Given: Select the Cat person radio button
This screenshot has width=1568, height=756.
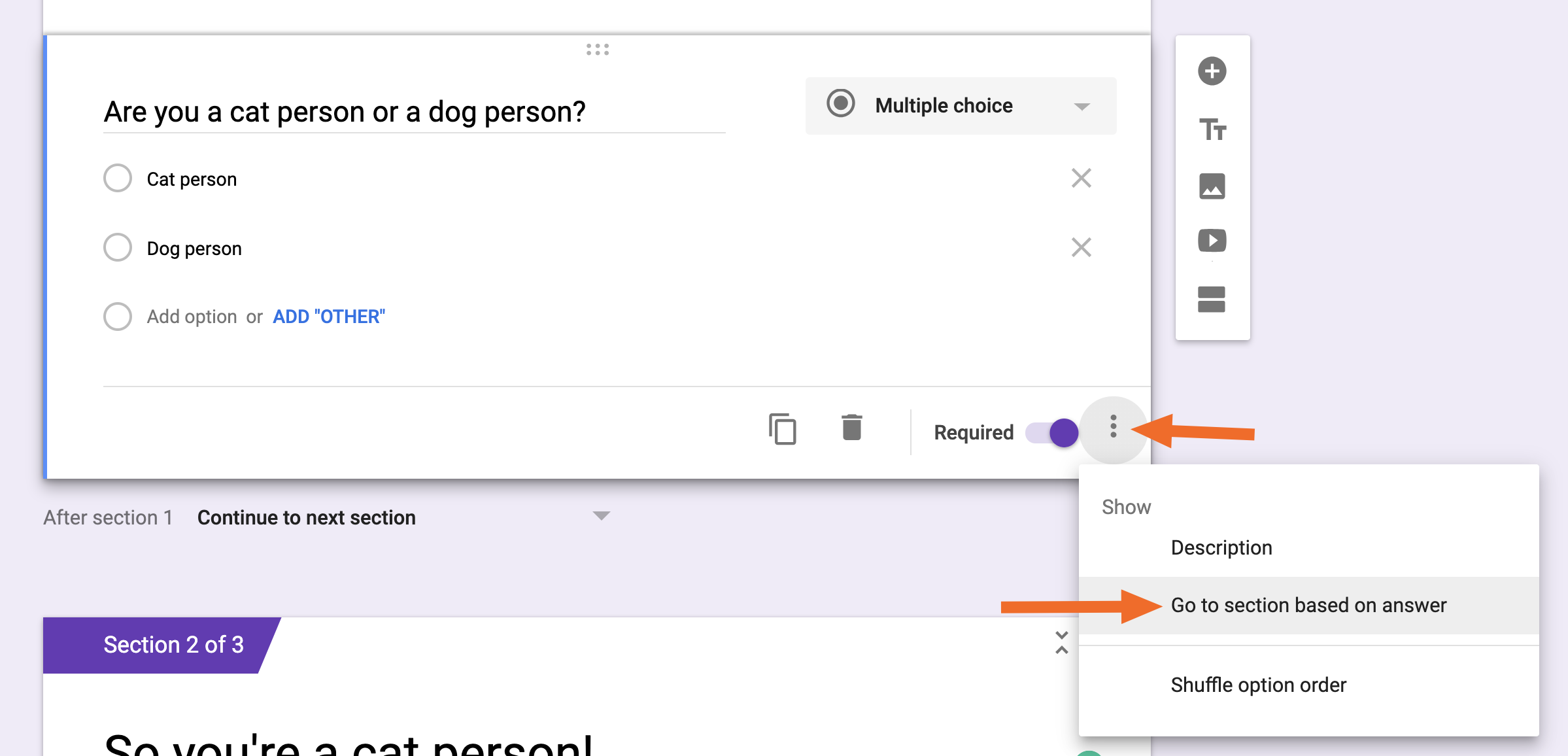Looking at the screenshot, I should coord(118,178).
